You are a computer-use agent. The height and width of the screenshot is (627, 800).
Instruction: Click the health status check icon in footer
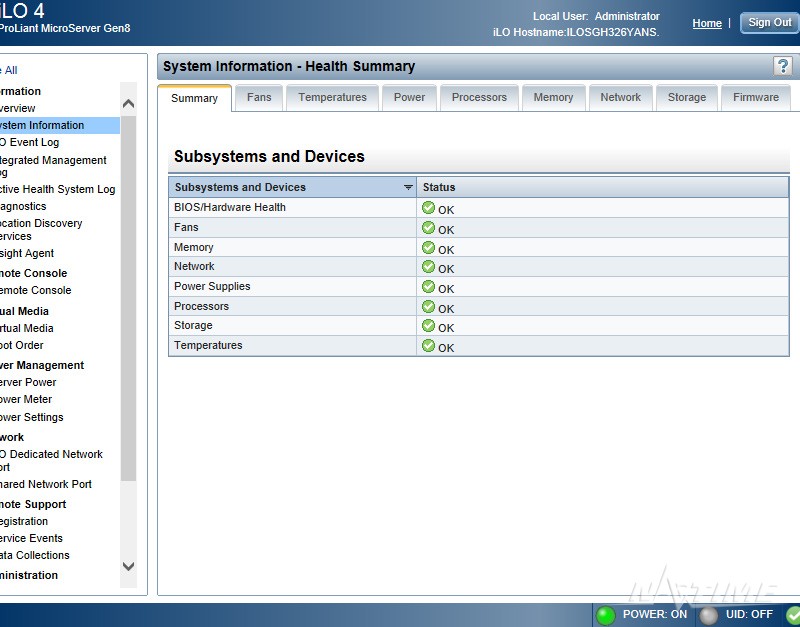click(793, 615)
